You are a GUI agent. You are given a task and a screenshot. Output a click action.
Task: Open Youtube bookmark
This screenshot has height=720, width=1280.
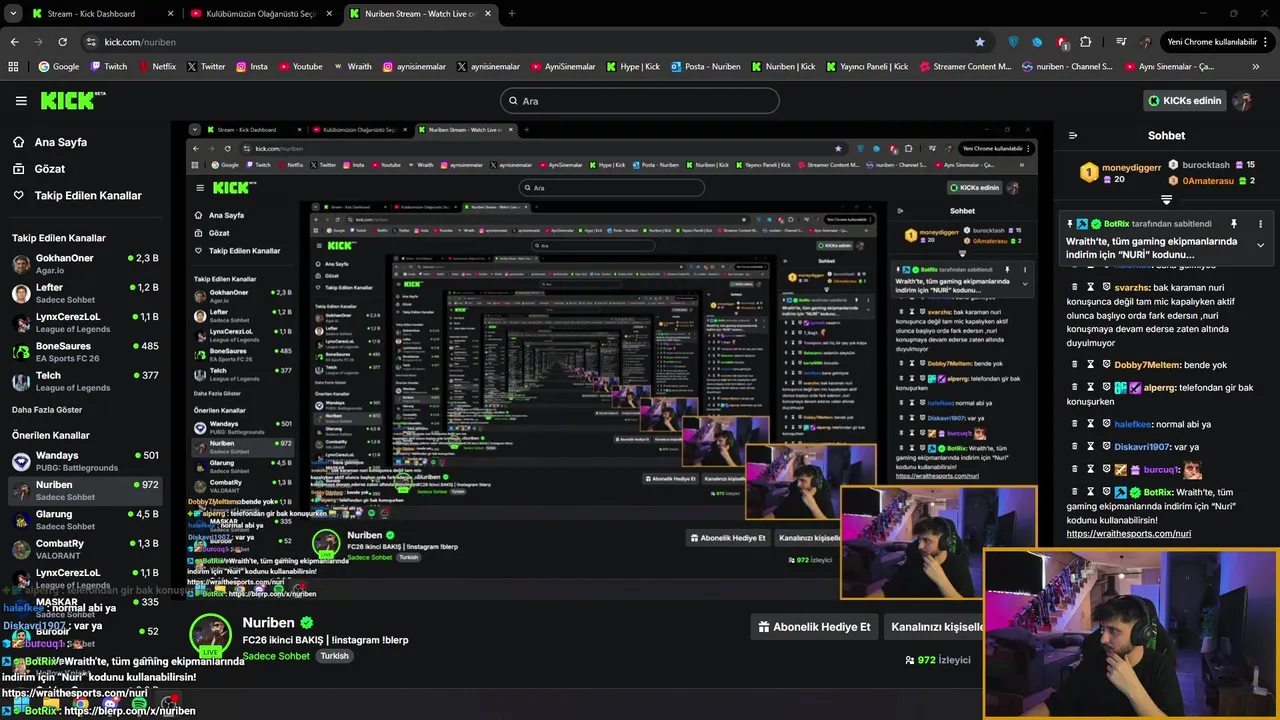click(x=301, y=67)
